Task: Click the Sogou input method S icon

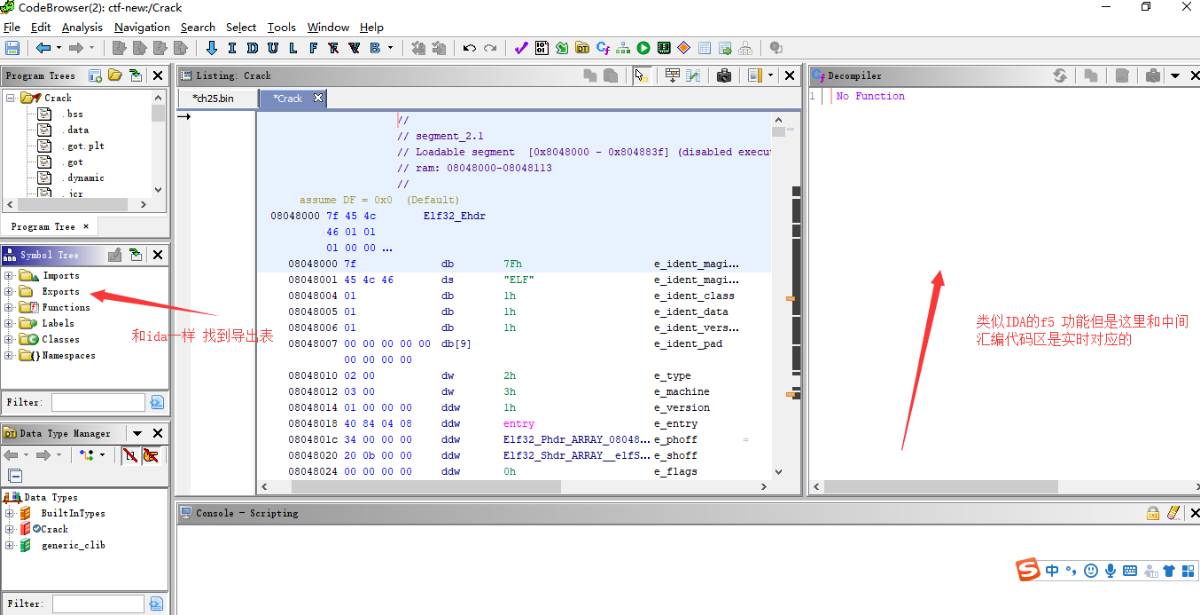Action: (1027, 570)
